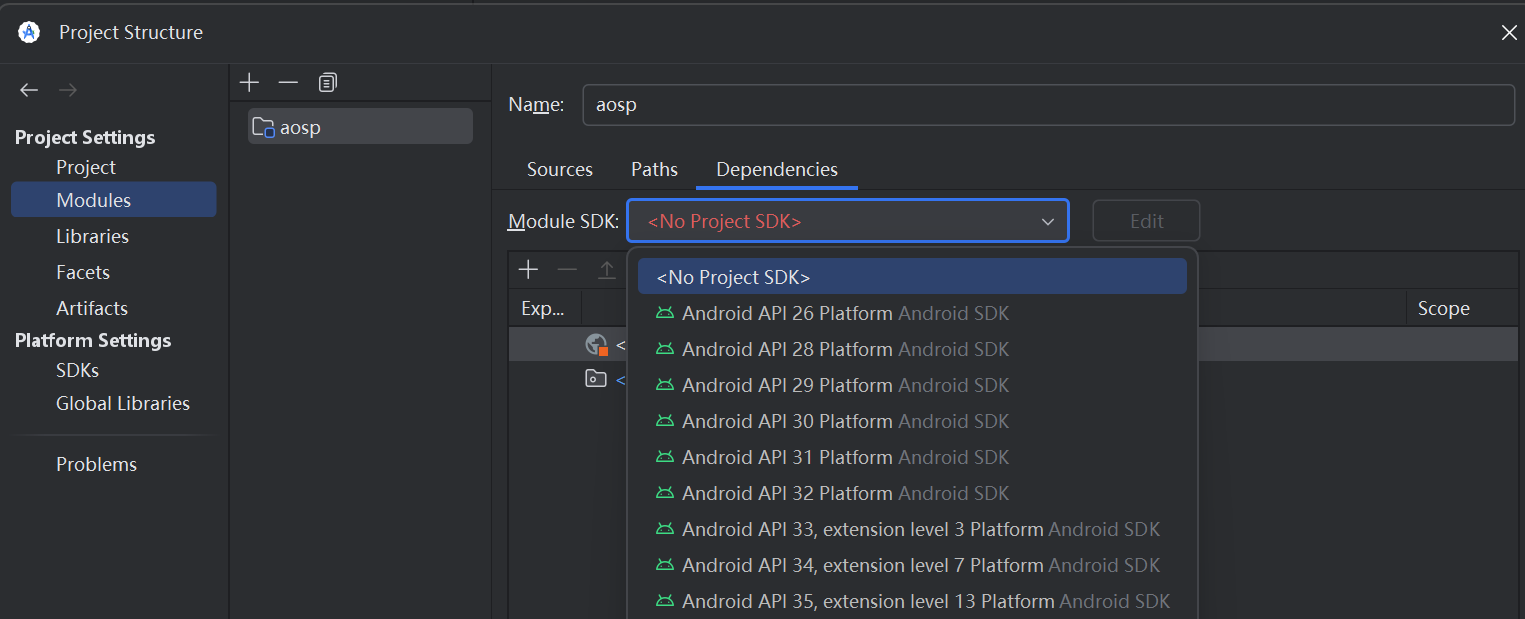
Task: Choose Android API 29 Platform
Action: [x=912, y=385]
